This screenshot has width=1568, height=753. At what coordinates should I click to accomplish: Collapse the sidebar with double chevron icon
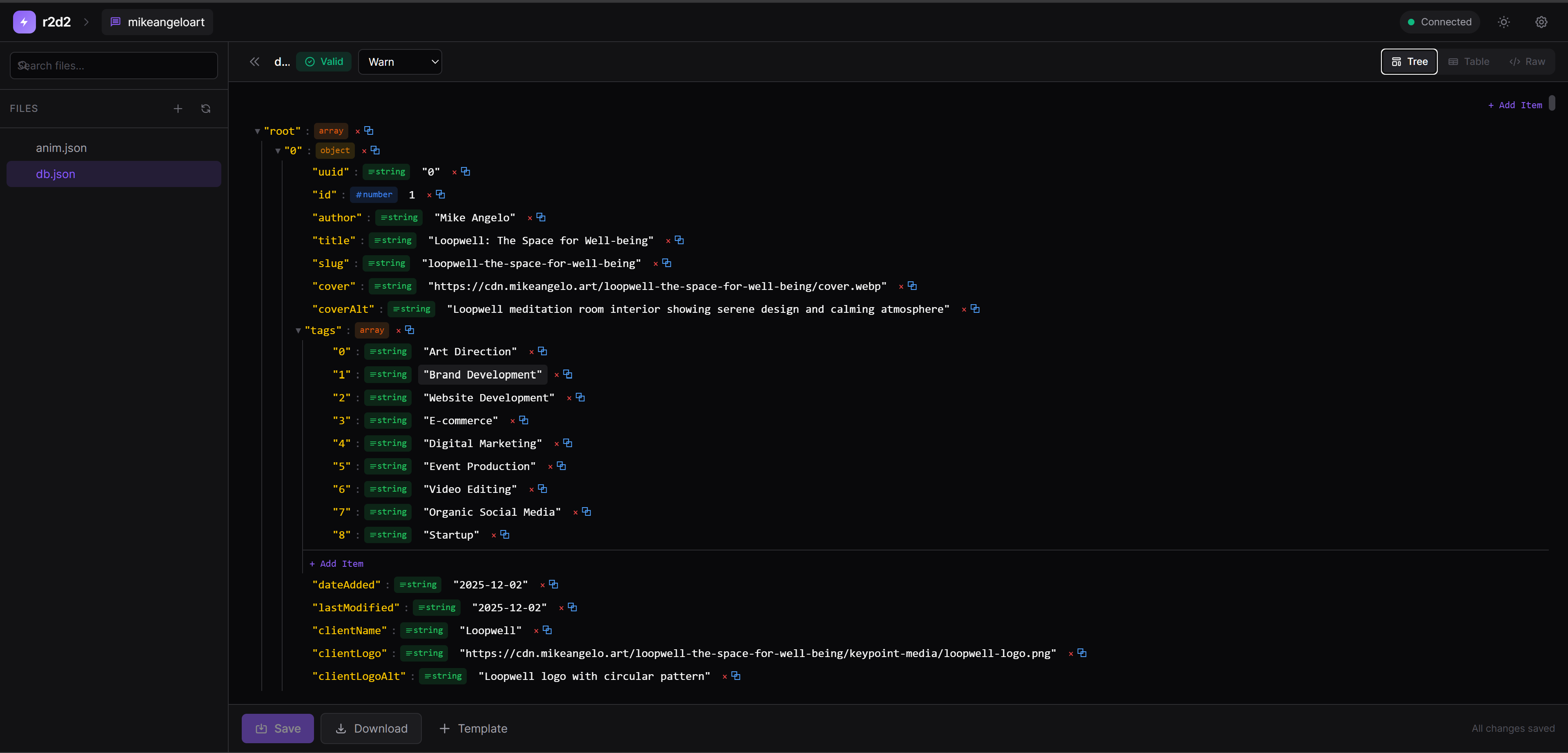pos(254,62)
